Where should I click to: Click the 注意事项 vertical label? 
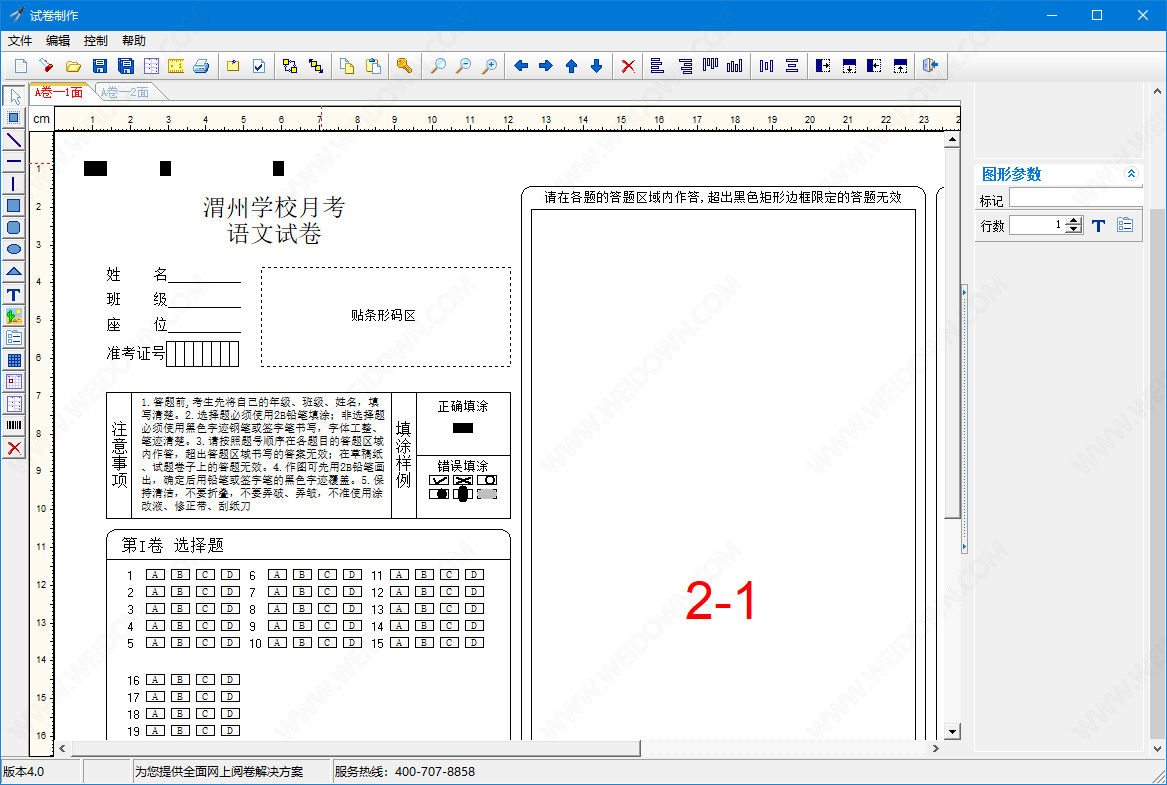119,455
